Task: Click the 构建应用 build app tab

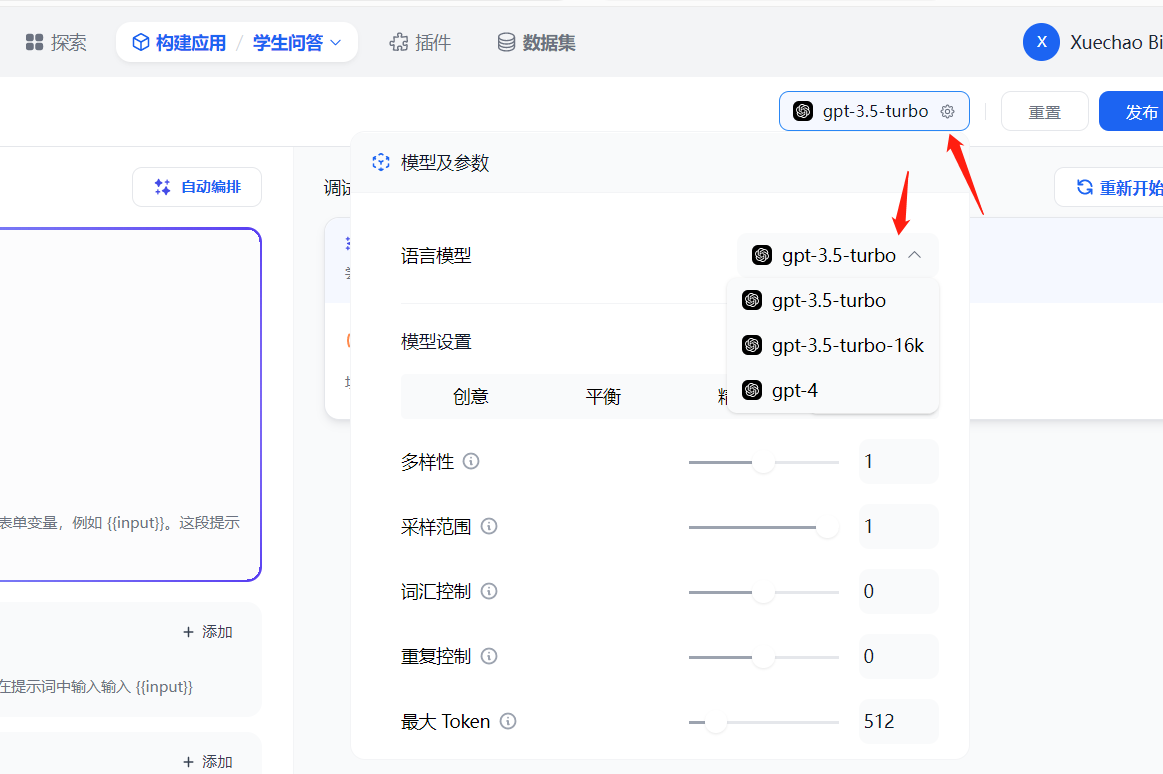Action: pos(179,43)
